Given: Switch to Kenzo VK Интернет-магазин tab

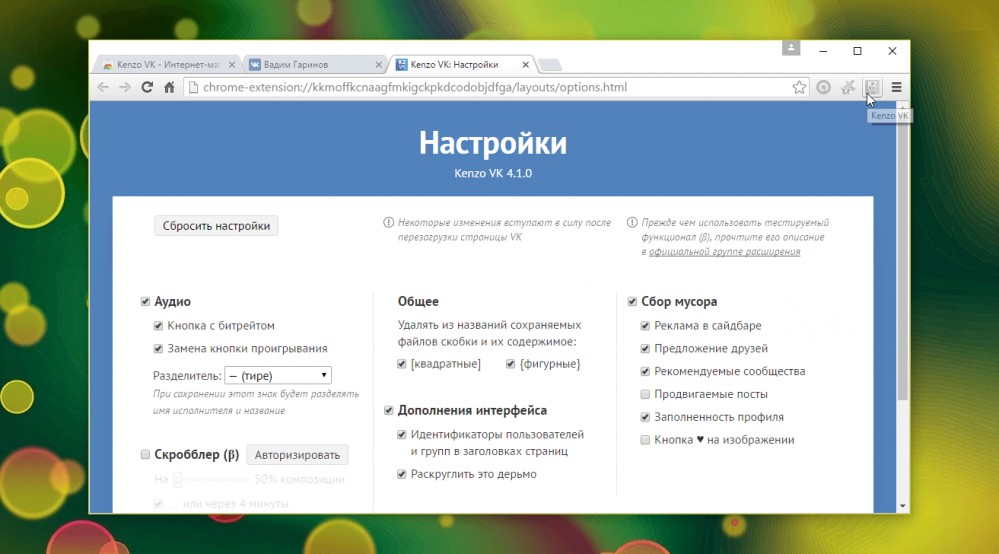Looking at the screenshot, I should pos(168,64).
